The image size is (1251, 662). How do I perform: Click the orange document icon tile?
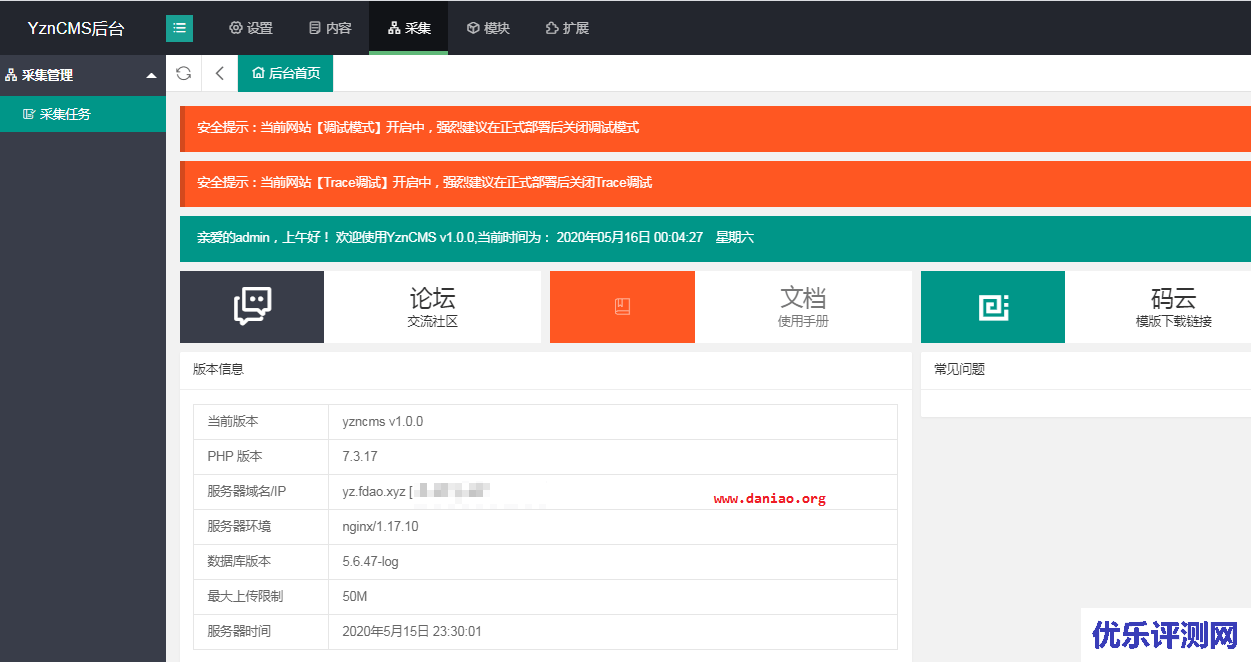(622, 306)
